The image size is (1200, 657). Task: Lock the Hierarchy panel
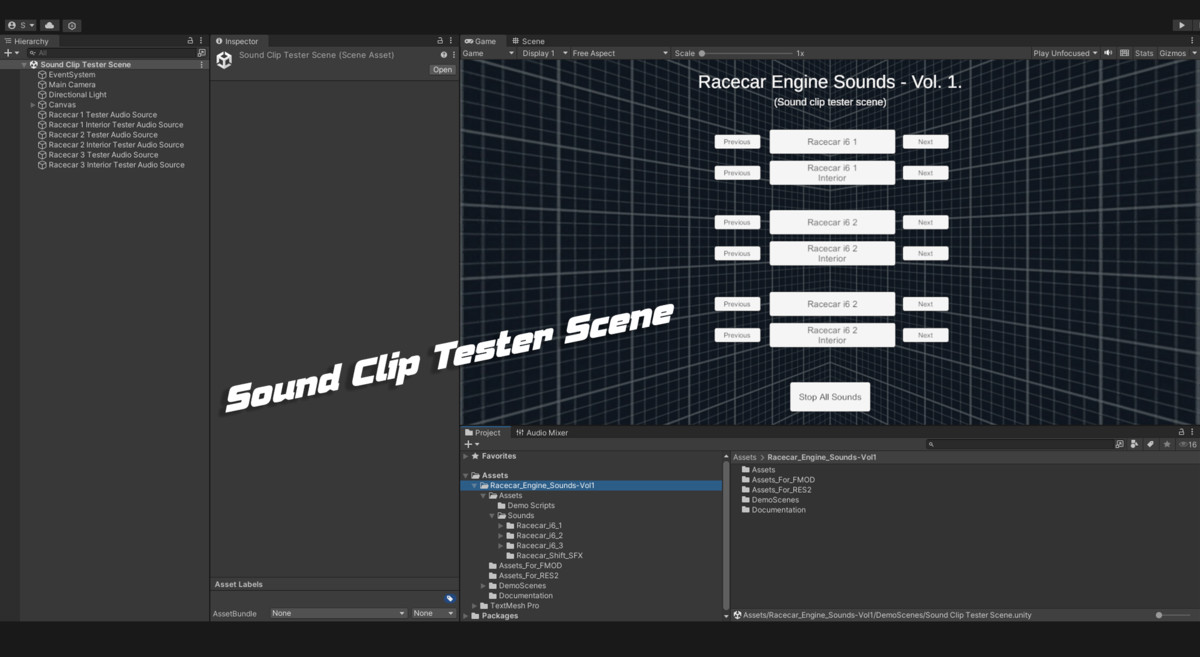pos(190,41)
